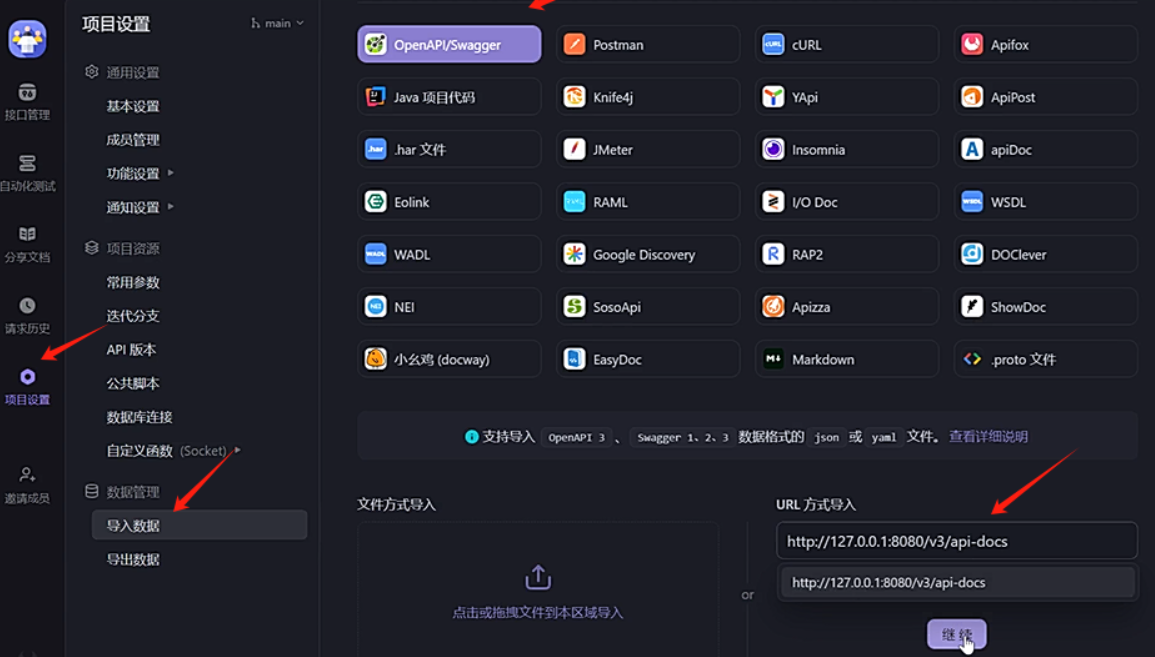Pick the apiDoc import format
Screen dimensions: 1155x657
coord(1046,150)
